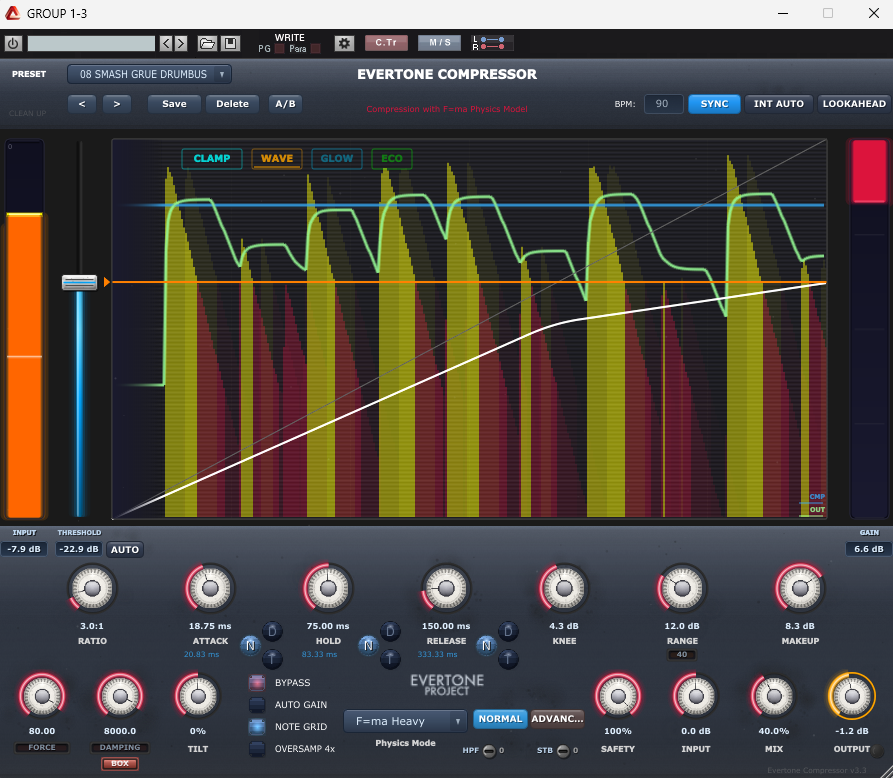Open the preset folder browse icon
Image resolution: width=893 pixels, height=778 pixels.
pyautogui.click(x=207, y=43)
